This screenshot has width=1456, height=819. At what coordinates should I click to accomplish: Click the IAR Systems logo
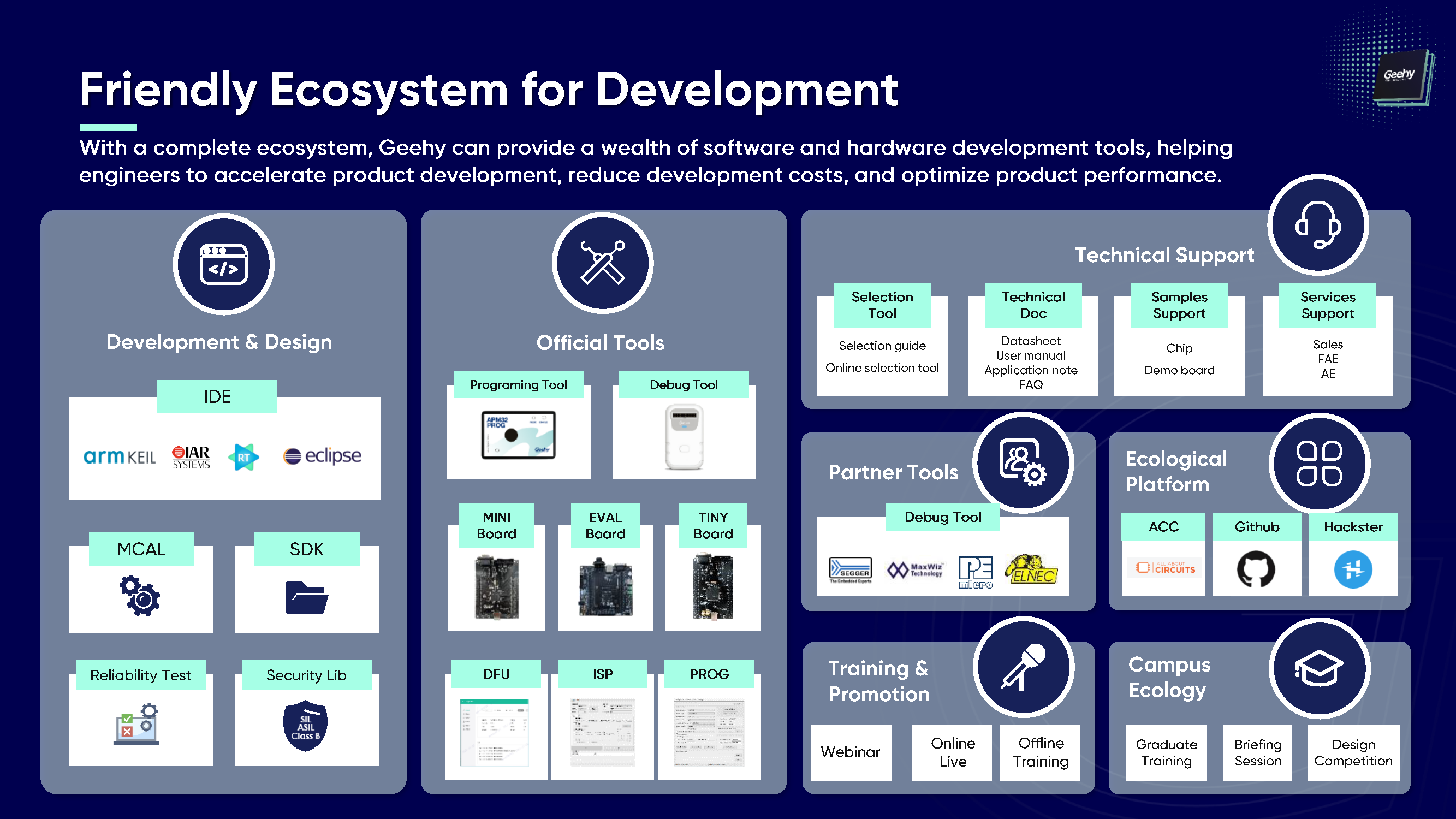[x=191, y=456]
